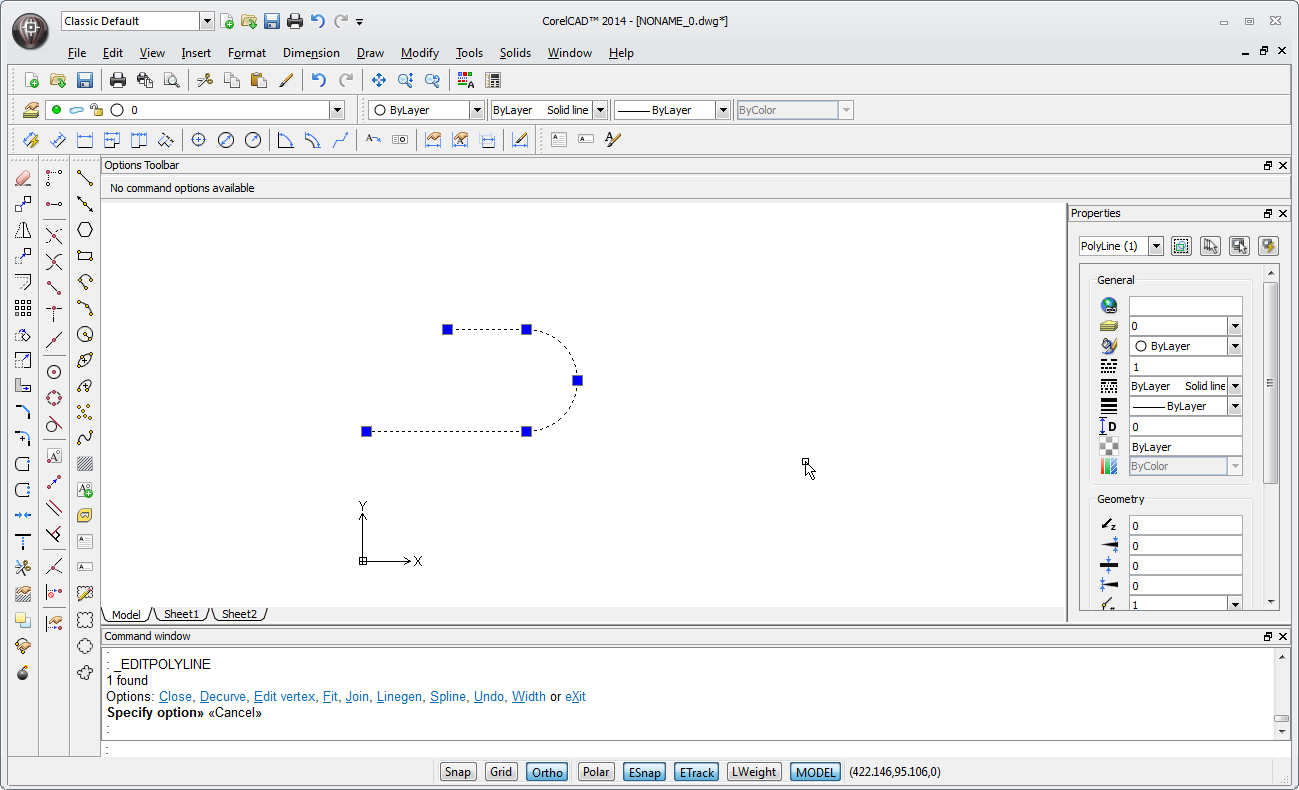The height and width of the screenshot is (790, 1299).
Task: Open the File menu
Action: (77, 53)
